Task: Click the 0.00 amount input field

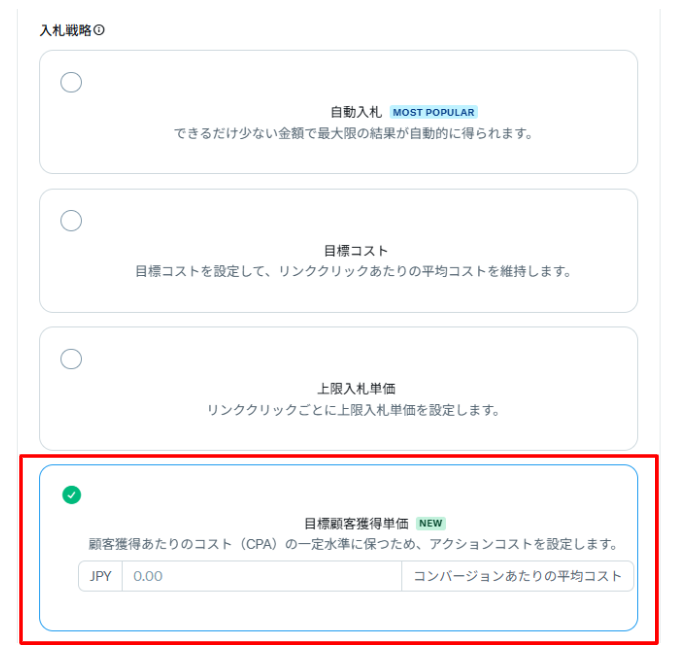Action: (x=260, y=576)
